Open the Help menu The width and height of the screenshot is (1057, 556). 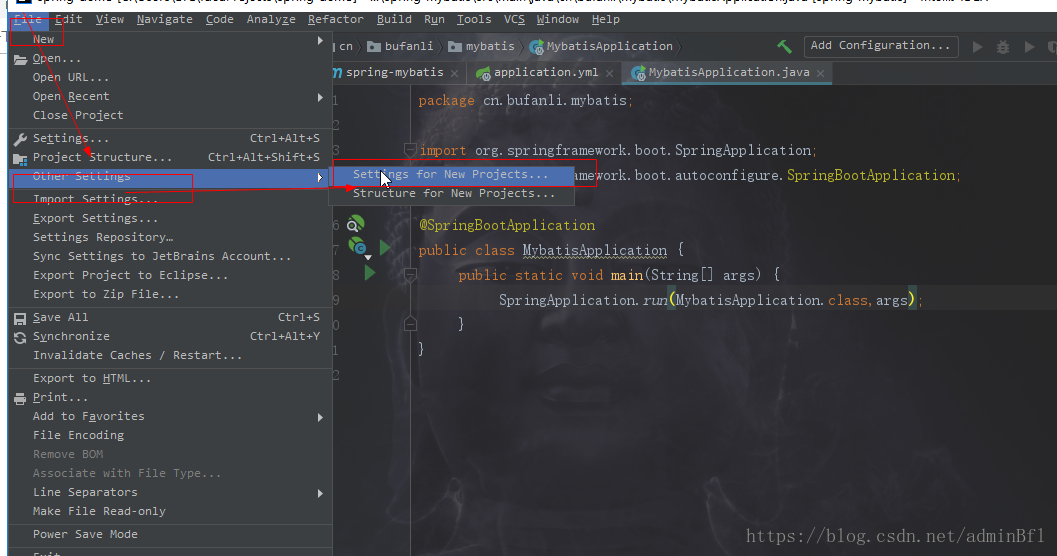tap(605, 20)
